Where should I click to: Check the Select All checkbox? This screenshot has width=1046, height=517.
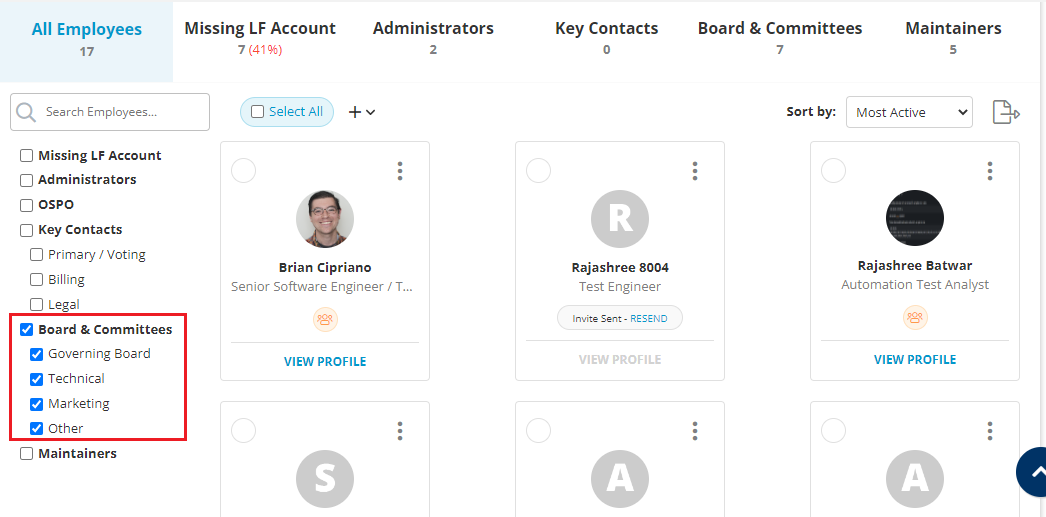[258, 112]
